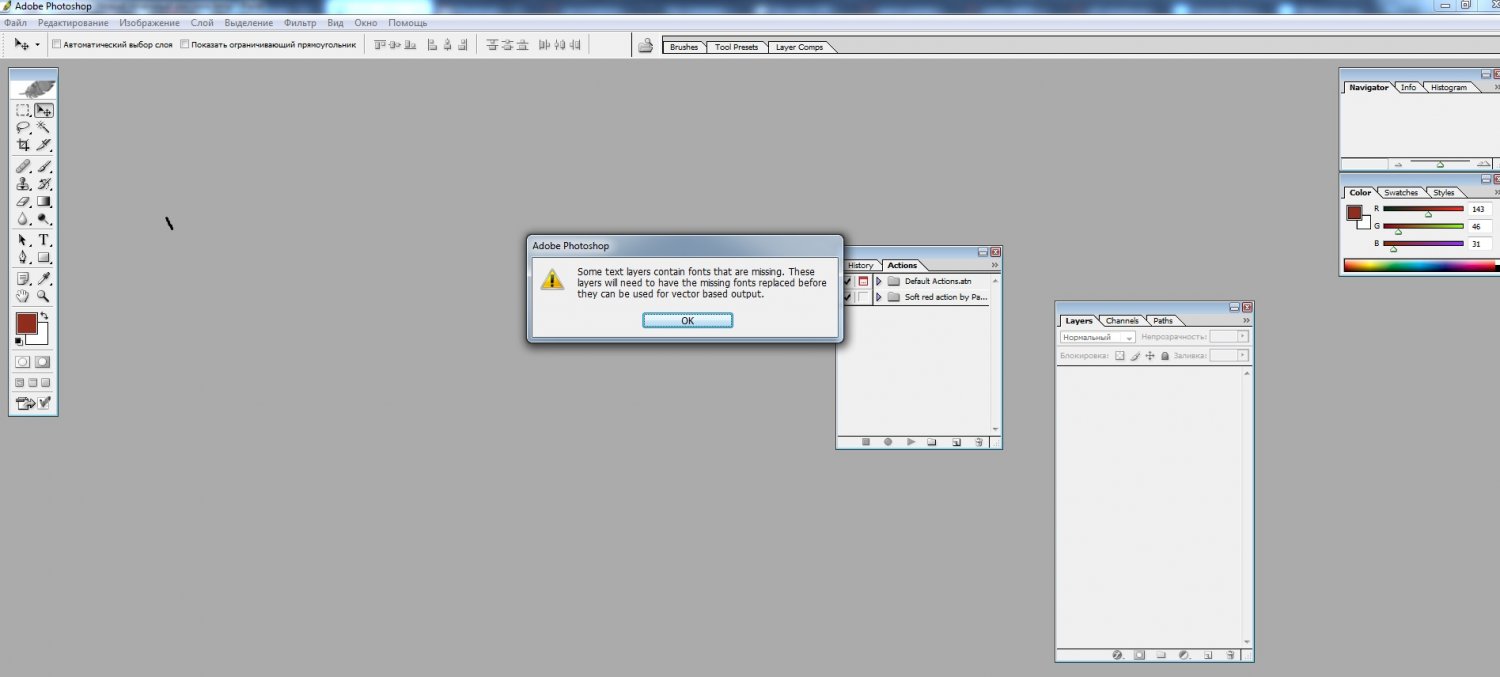
Task: Select the Eyedropper tool
Action: pyautogui.click(x=44, y=279)
